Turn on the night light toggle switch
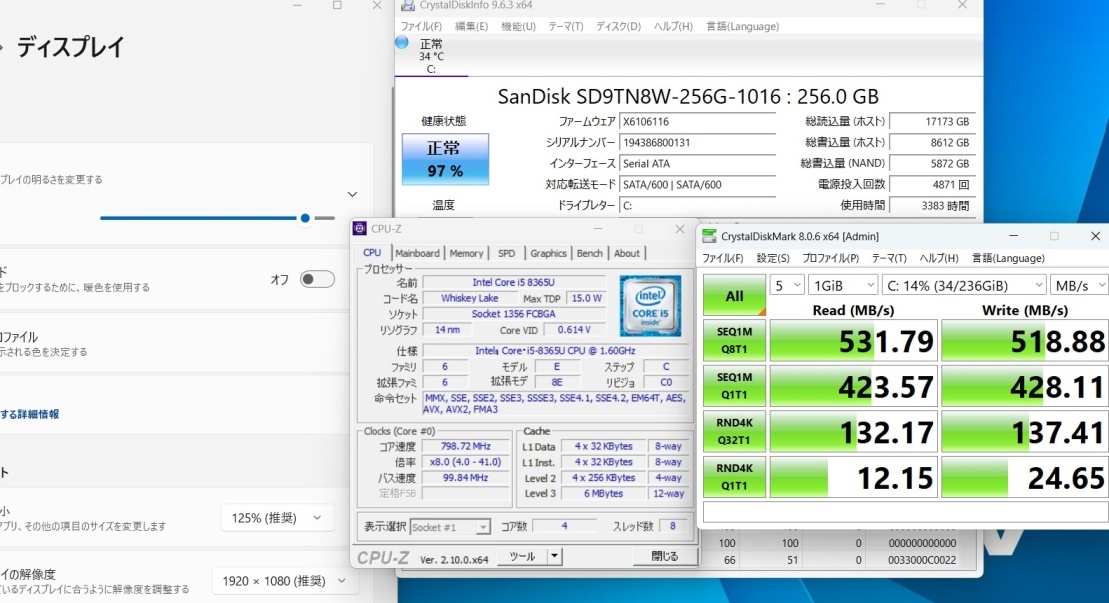 (317, 279)
